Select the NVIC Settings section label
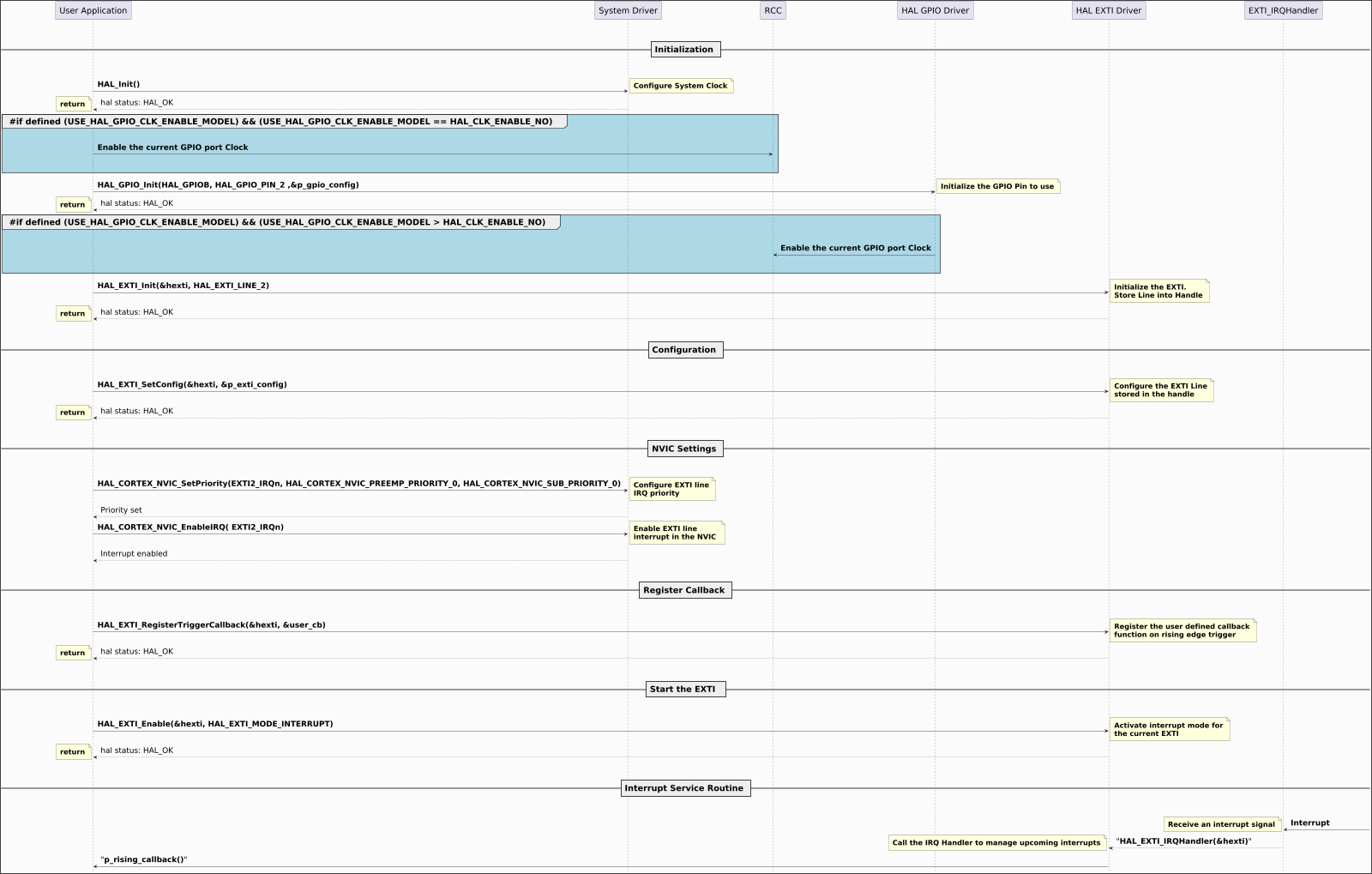This screenshot has width=1372, height=874. click(x=685, y=448)
